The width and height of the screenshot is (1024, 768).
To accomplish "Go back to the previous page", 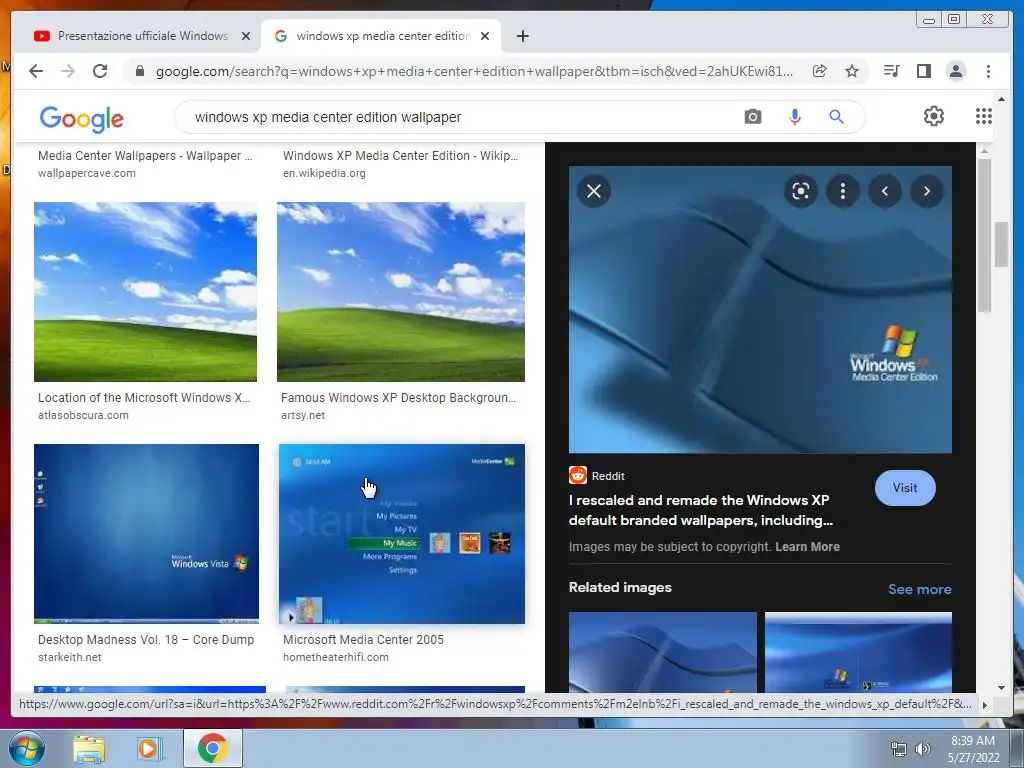I will 36,71.
